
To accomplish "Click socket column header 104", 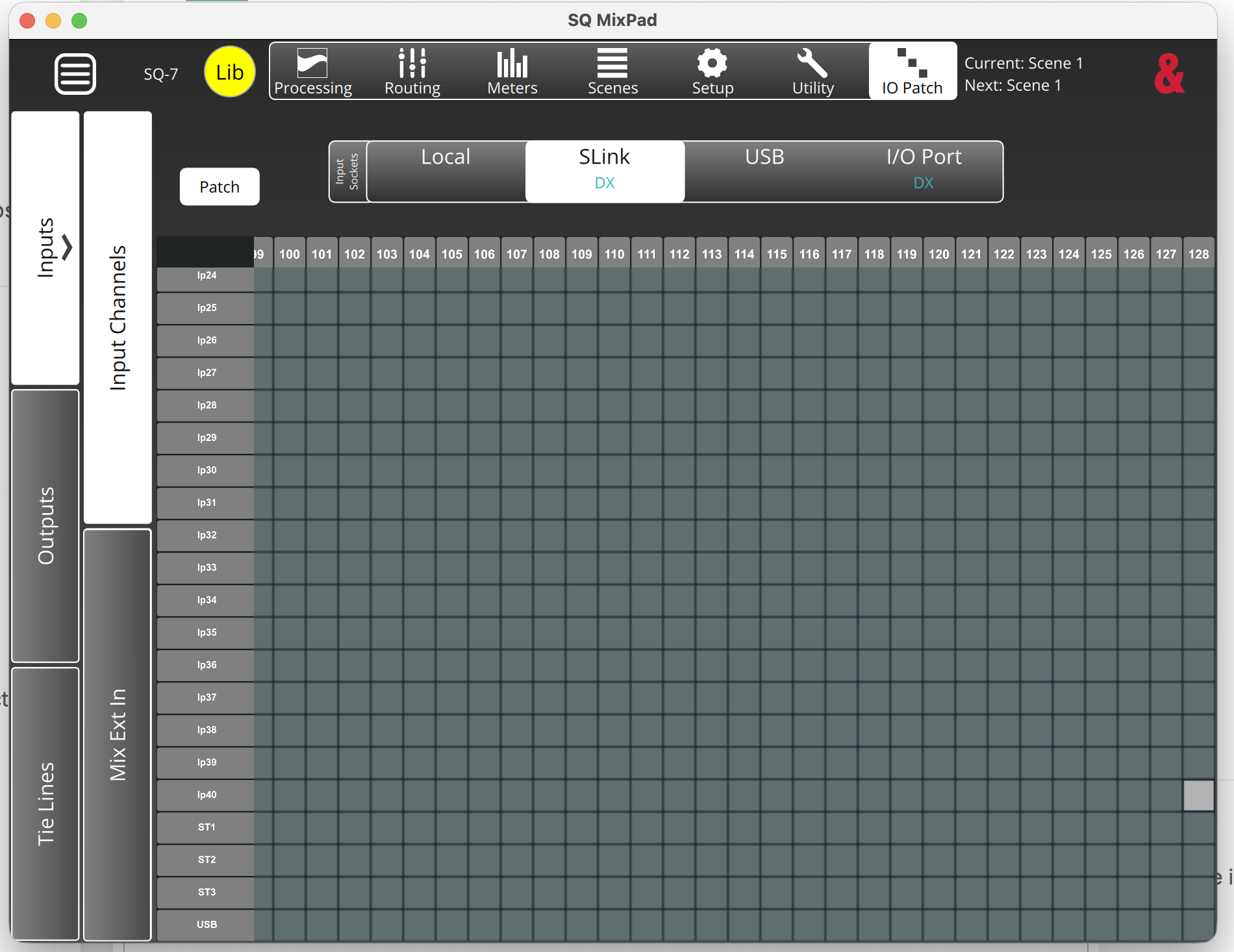I will (x=420, y=253).
